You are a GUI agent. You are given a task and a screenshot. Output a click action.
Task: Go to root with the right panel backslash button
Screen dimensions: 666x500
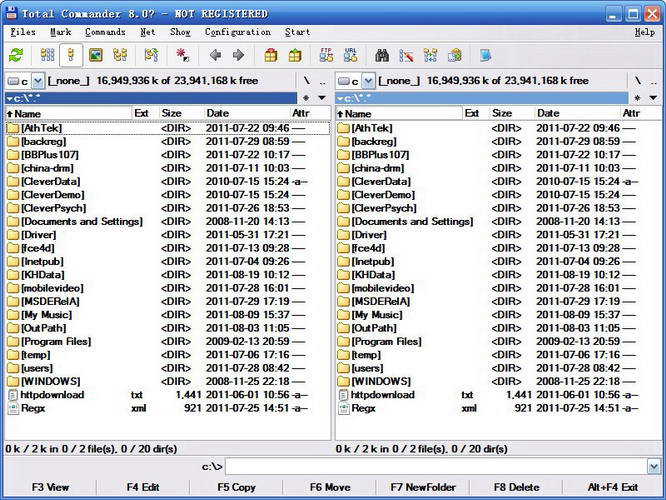[637, 81]
